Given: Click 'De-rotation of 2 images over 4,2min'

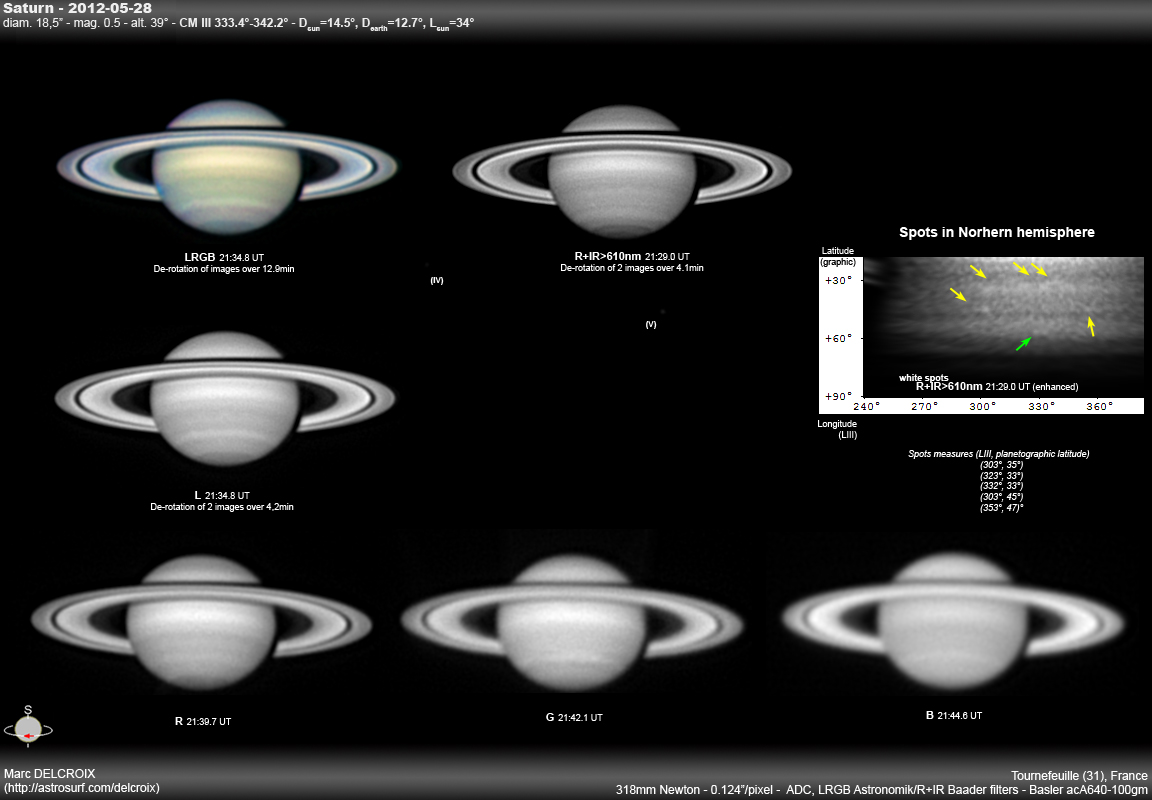Looking at the screenshot, I should pos(222,507).
